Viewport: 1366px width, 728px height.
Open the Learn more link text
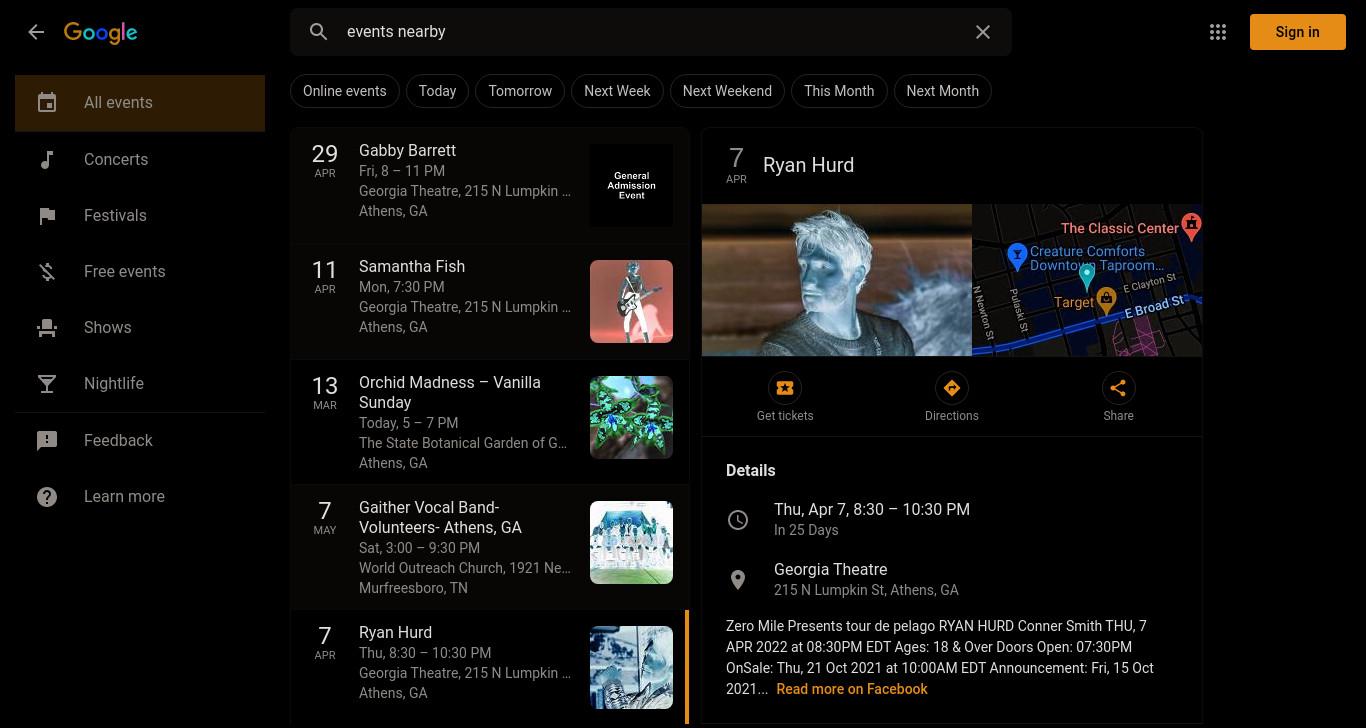(124, 496)
